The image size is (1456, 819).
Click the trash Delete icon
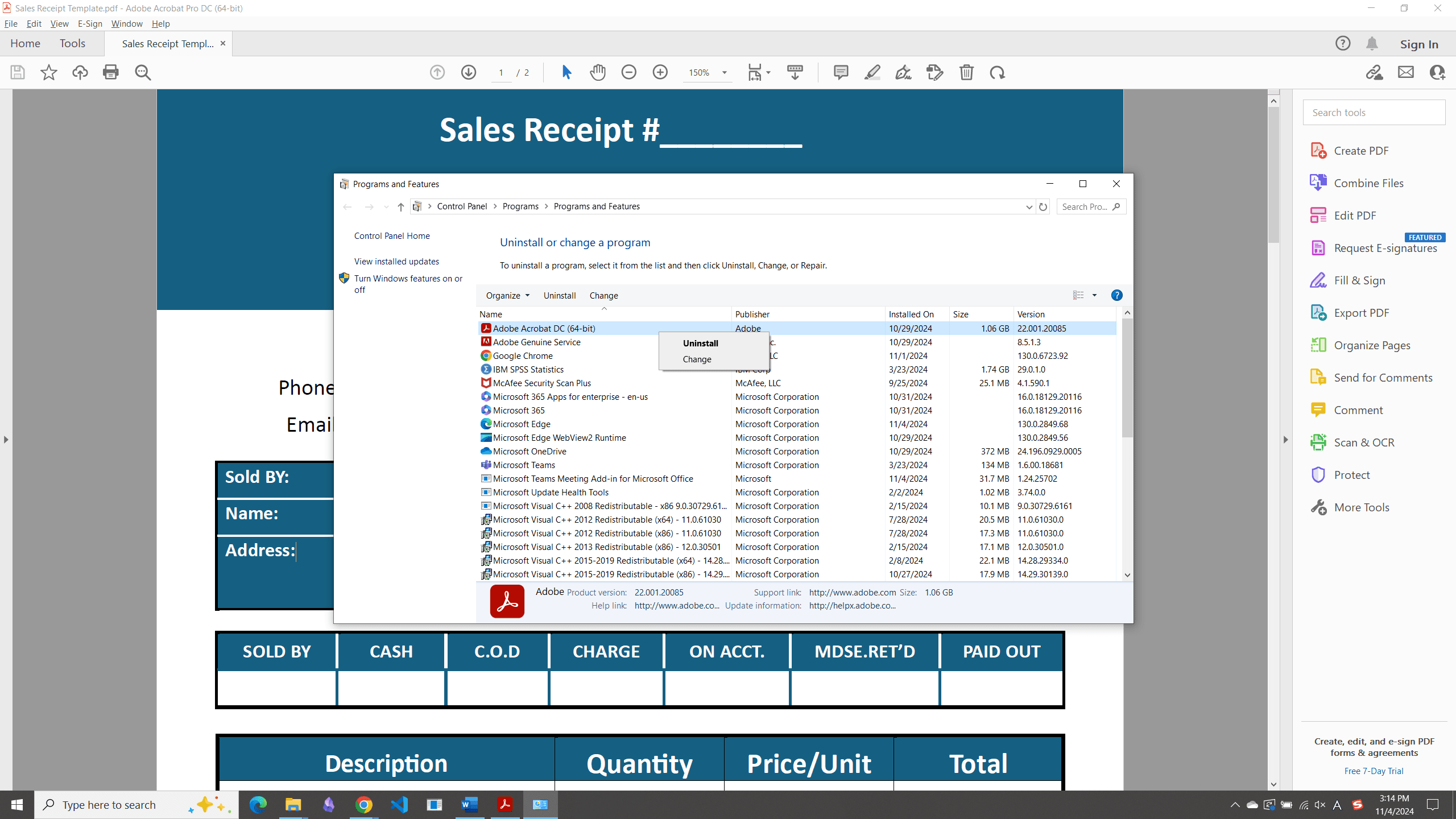pyautogui.click(x=966, y=72)
